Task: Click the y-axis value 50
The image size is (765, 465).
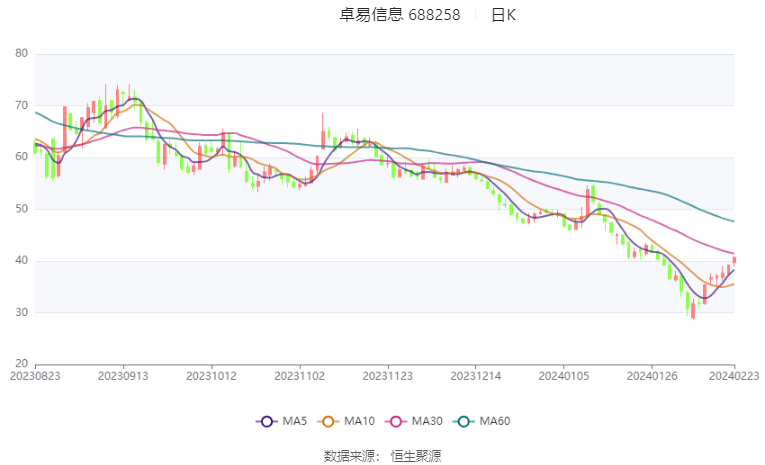Action: [x=21, y=209]
